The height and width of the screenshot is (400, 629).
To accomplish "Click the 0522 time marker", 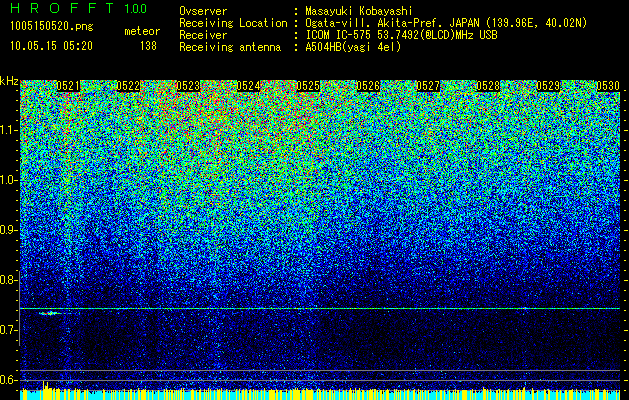I will pyautogui.click(x=128, y=86).
